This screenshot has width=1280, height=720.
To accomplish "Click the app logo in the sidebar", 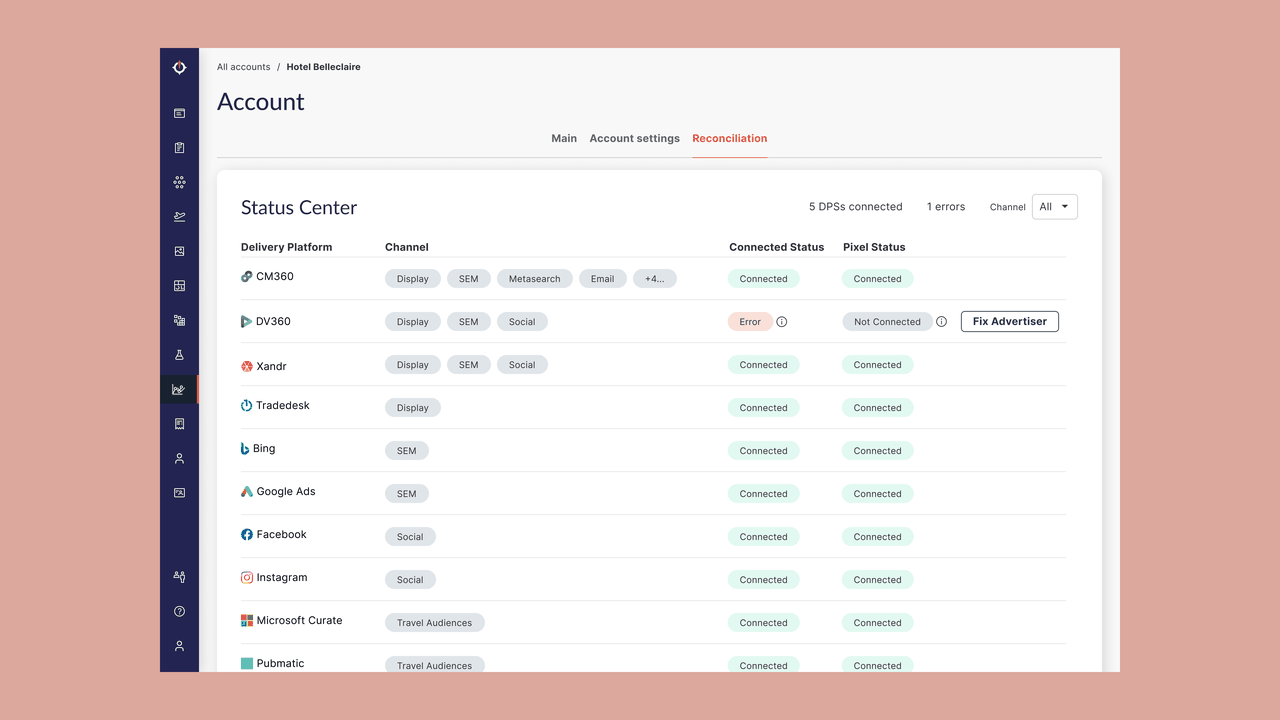I will (179, 67).
